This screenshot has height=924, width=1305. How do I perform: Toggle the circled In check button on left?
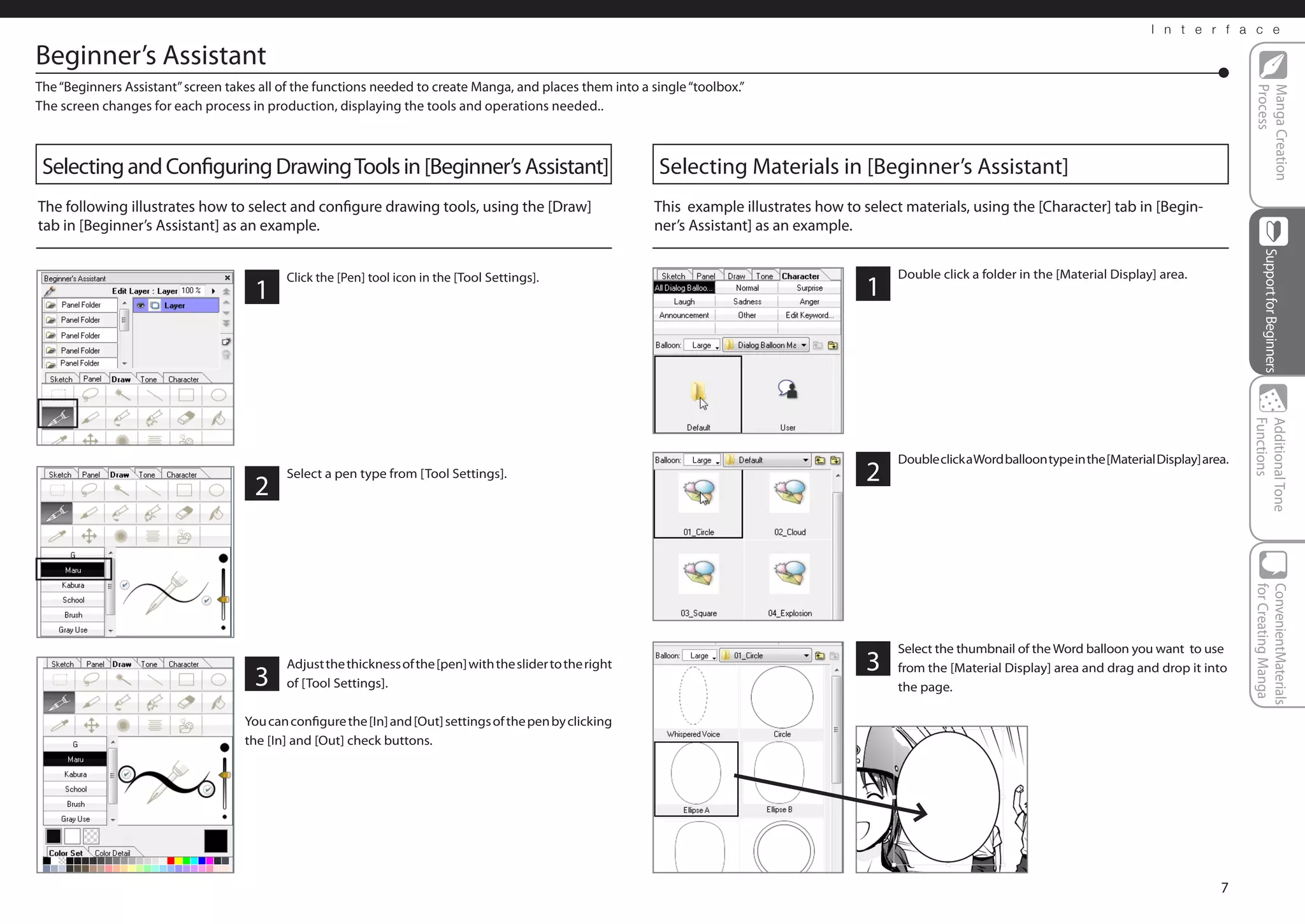coord(127,774)
